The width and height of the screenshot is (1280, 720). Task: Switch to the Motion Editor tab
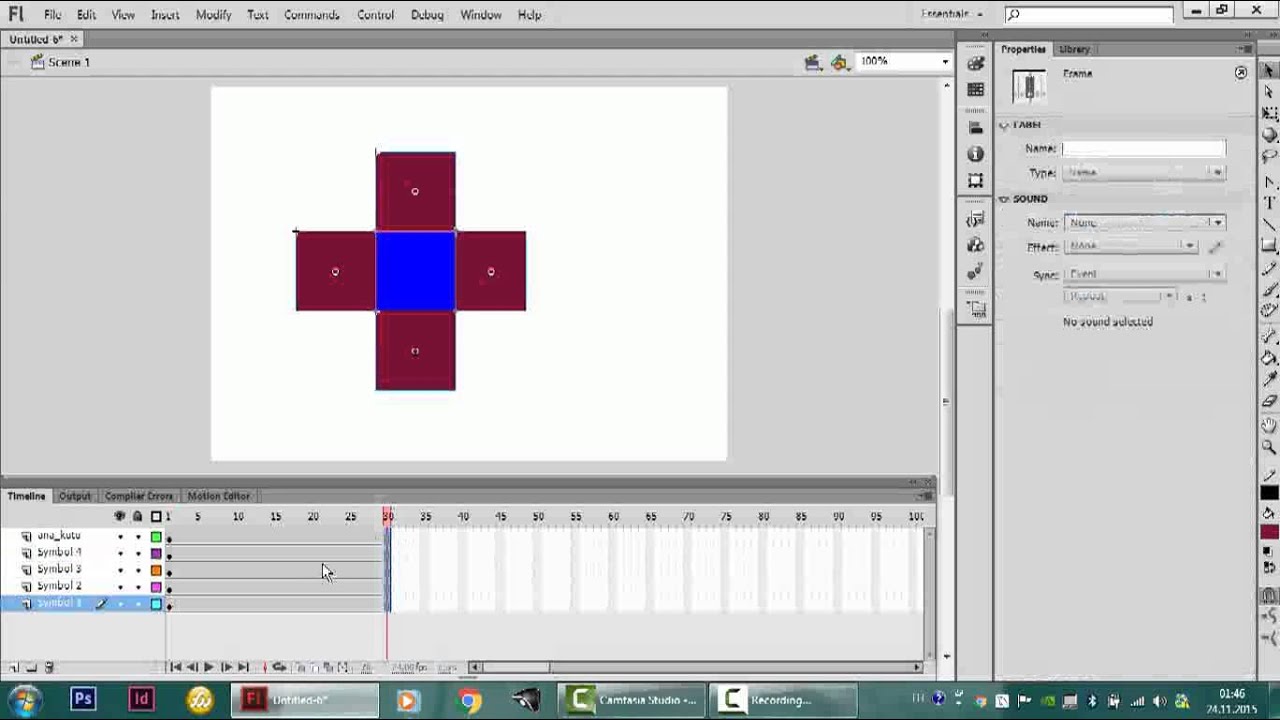point(218,496)
